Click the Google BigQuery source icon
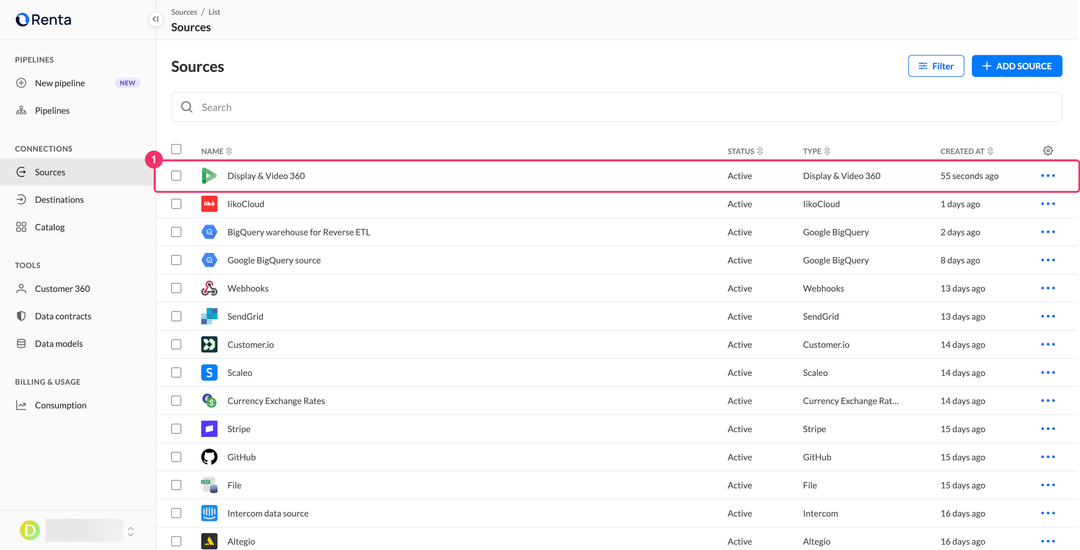1080x550 pixels. (209, 260)
